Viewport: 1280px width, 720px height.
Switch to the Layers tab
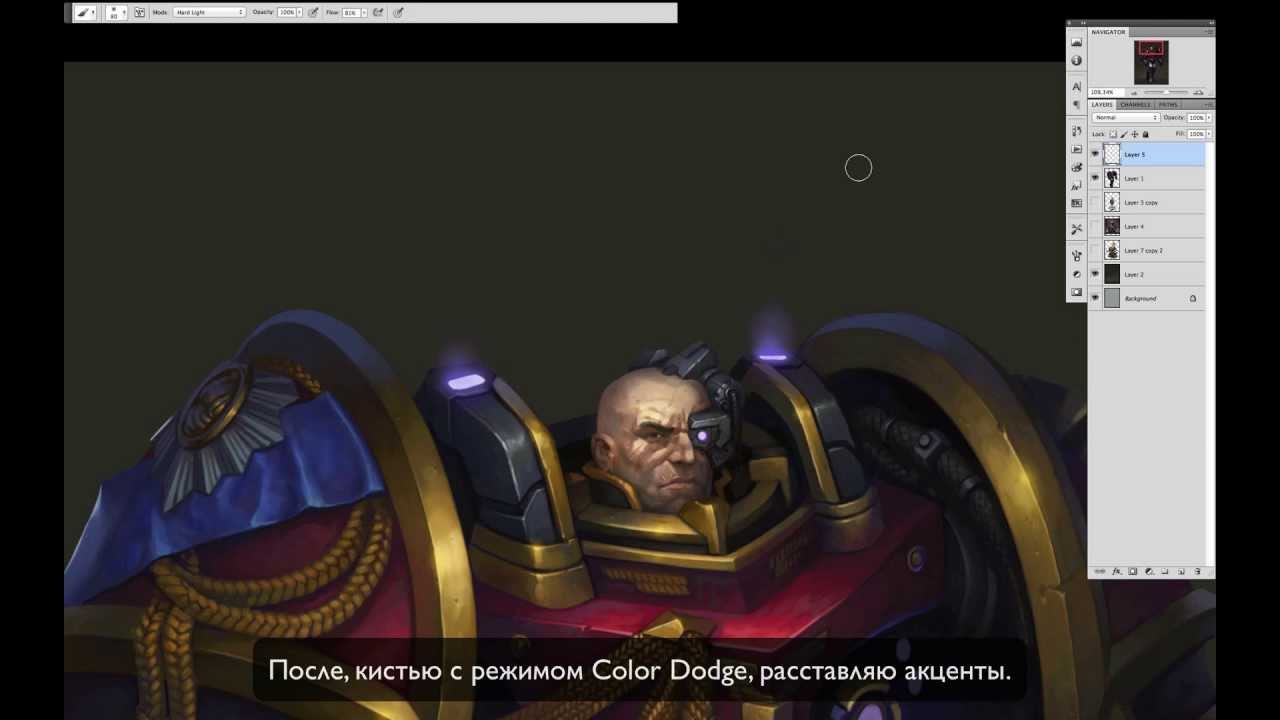click(1102, 104)
